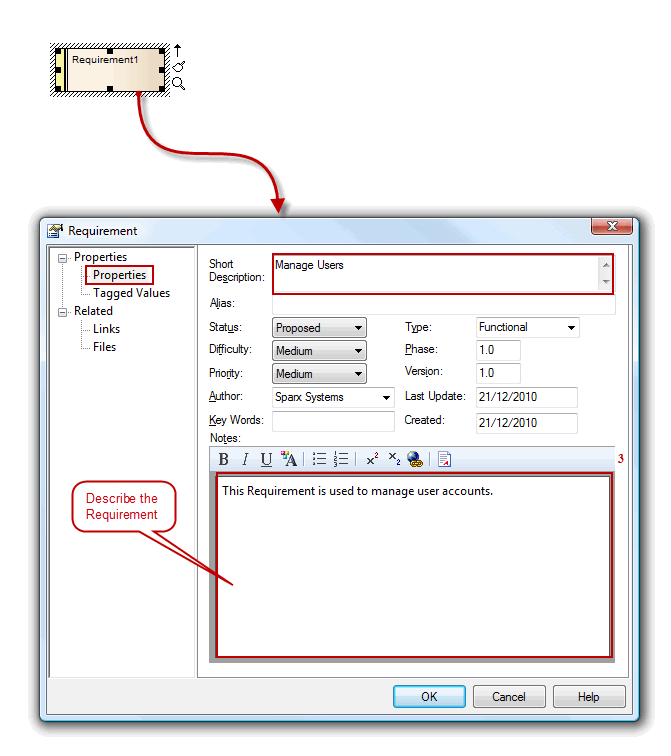The height and width of the screenshot is (756, 671).
Task: Open the Priority dropdown showing Medium
Action: [319, 374]
